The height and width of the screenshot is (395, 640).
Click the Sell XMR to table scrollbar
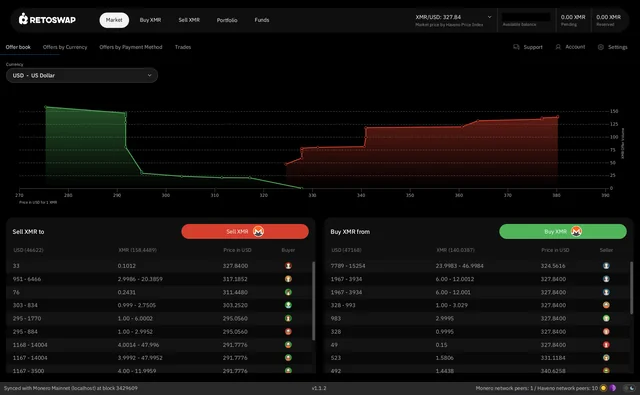tap(313, 301)
